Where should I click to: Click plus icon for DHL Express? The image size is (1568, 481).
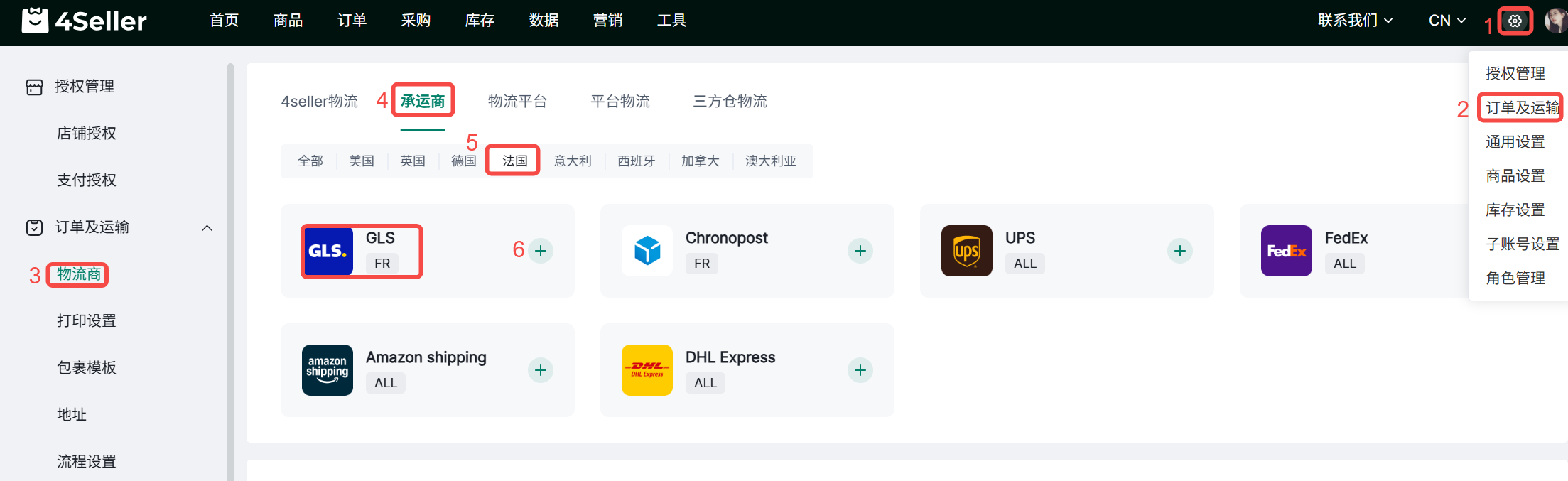coord(860,370)
